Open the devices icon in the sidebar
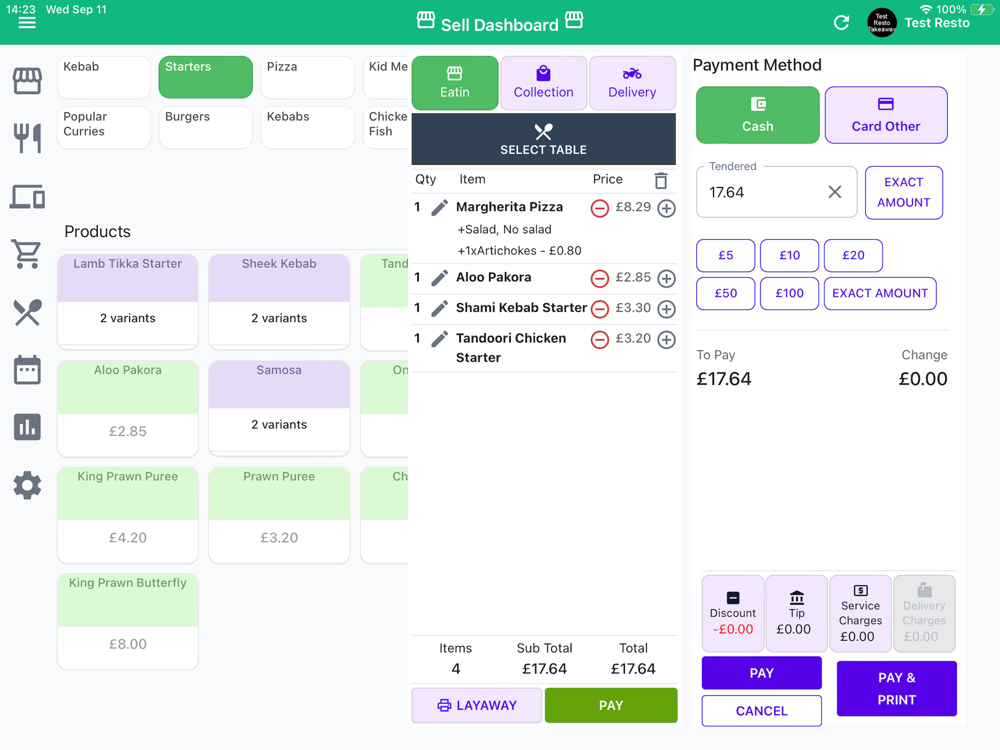This screenshot has height=750, width=1000. click(x=27, y=196)
